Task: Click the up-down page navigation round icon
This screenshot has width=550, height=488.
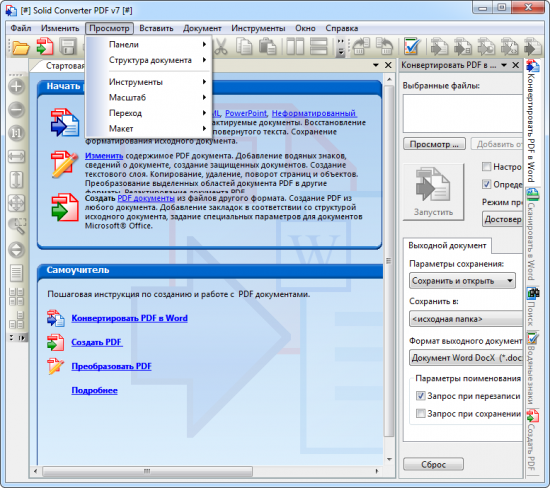Action: 16,250
